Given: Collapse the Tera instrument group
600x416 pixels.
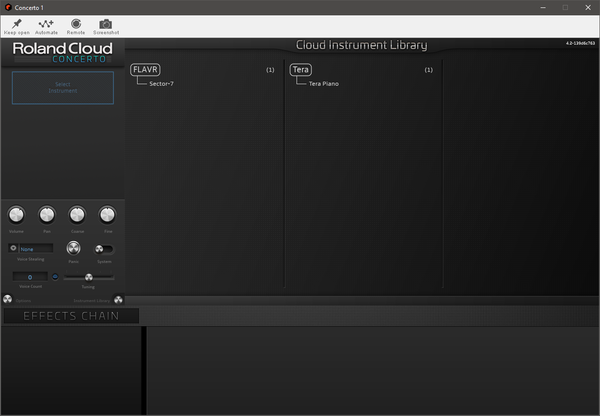Looking at the screenshot, I should (300, 70).
